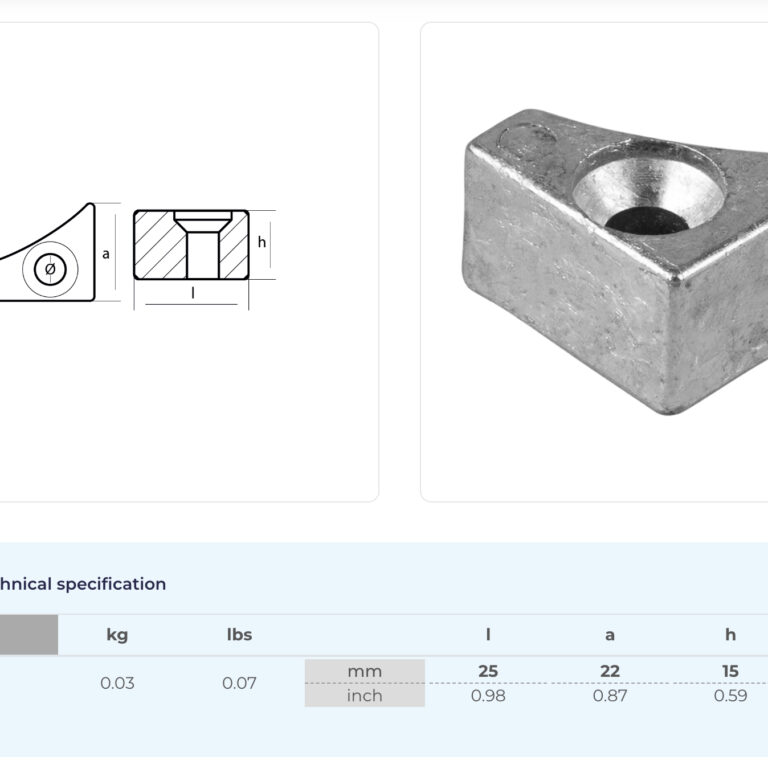The width and height of the screenshot is (768, 768).
Task: Click the 'a' column header in table
Action: coord(609,634)
